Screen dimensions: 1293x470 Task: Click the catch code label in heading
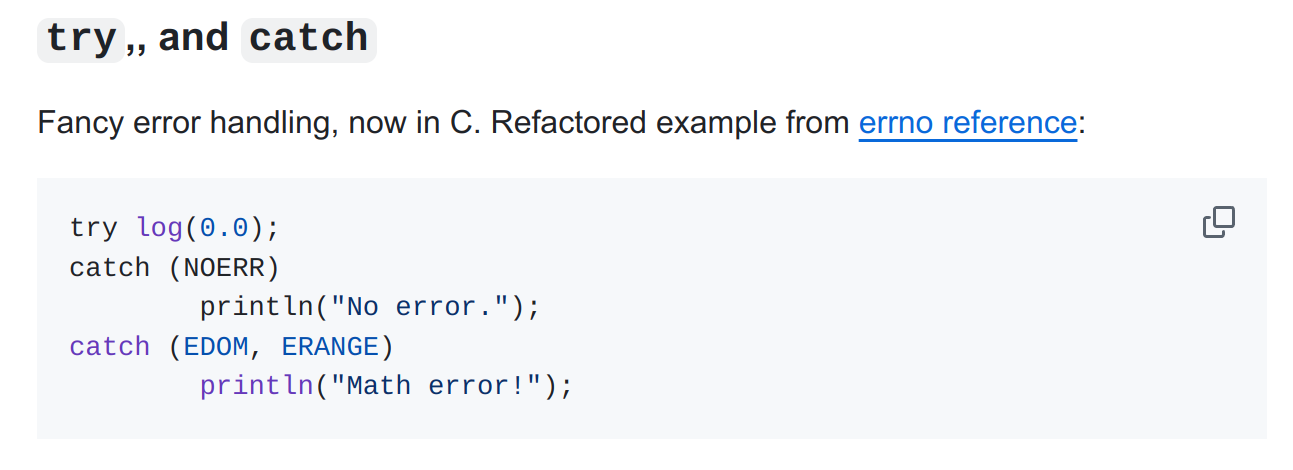click(x=309, y=39)
